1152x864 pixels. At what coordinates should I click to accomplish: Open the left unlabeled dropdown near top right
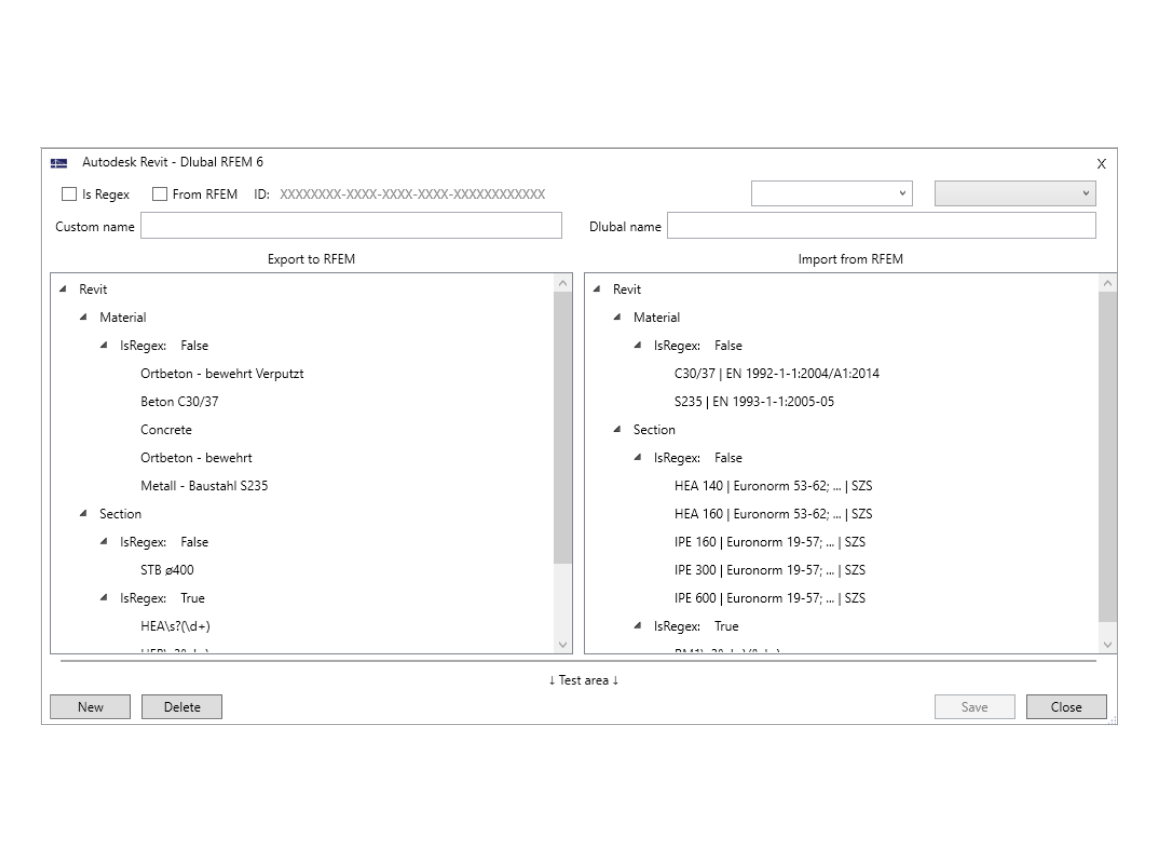(903, 192)
